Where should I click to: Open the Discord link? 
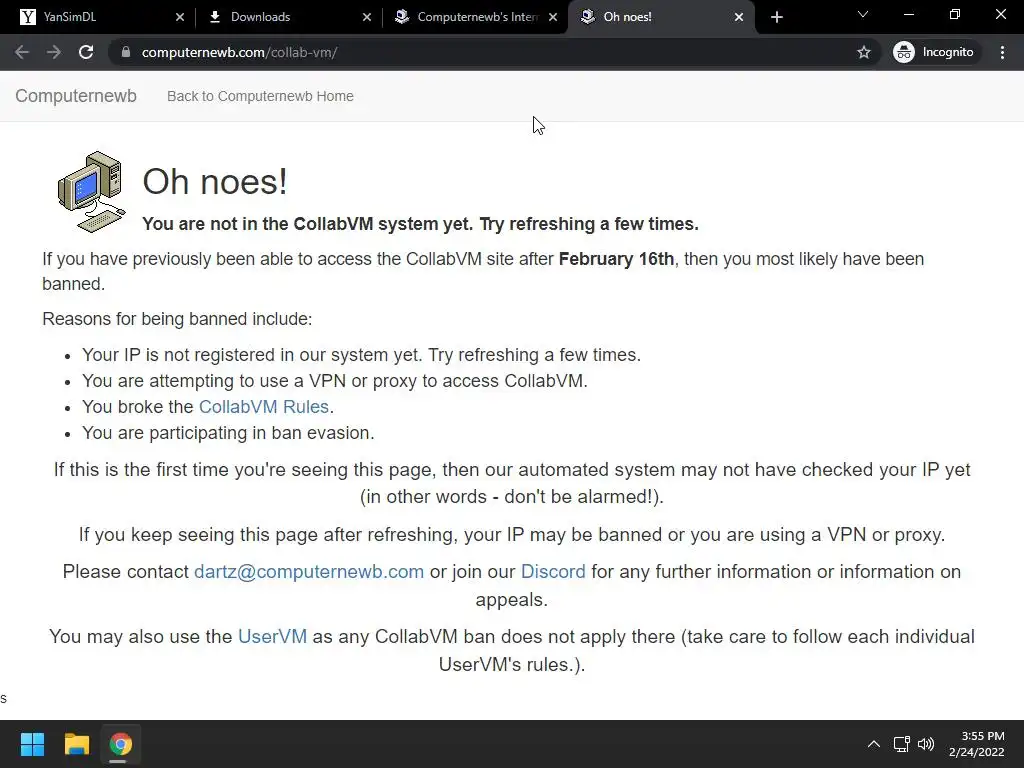(x=552, y=571)
